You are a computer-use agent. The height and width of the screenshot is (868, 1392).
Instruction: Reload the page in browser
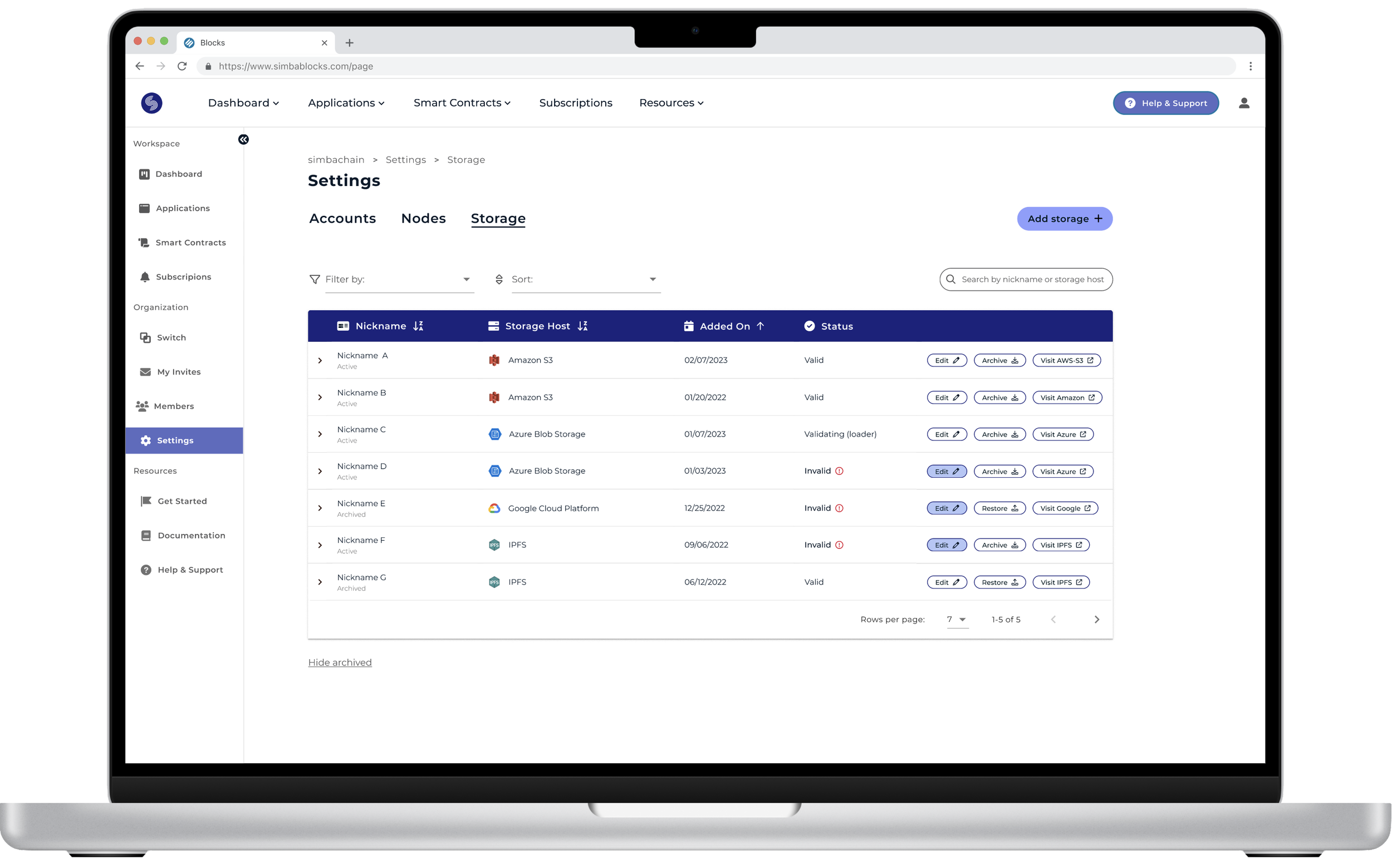(182, 66)
